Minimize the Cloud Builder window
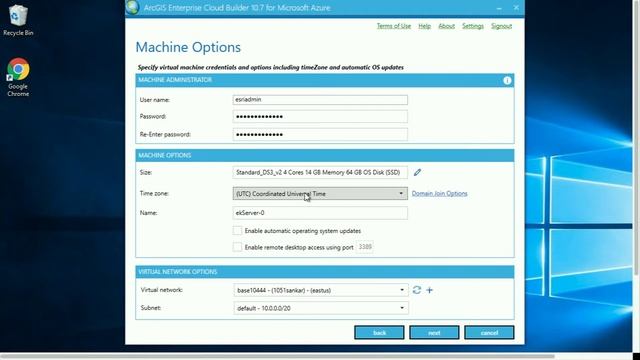 [x=499, y=8]
